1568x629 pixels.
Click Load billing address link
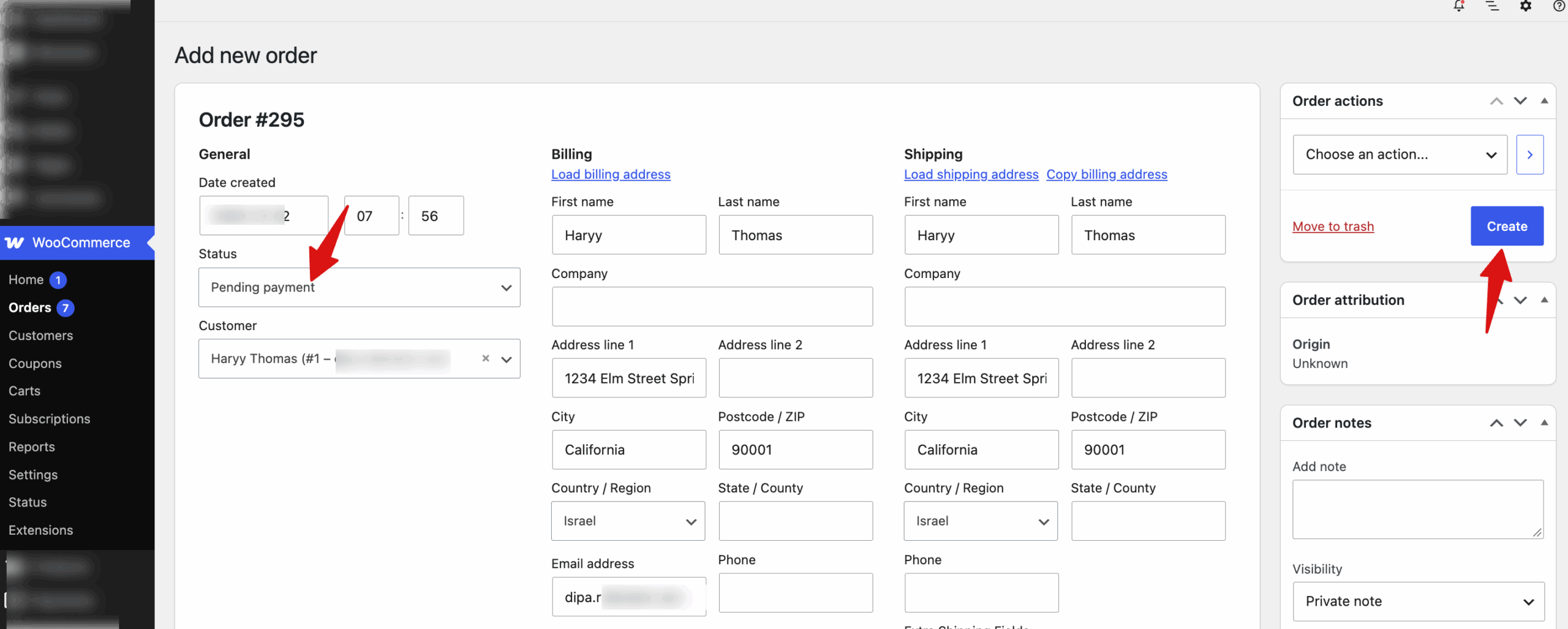point(611,174)
